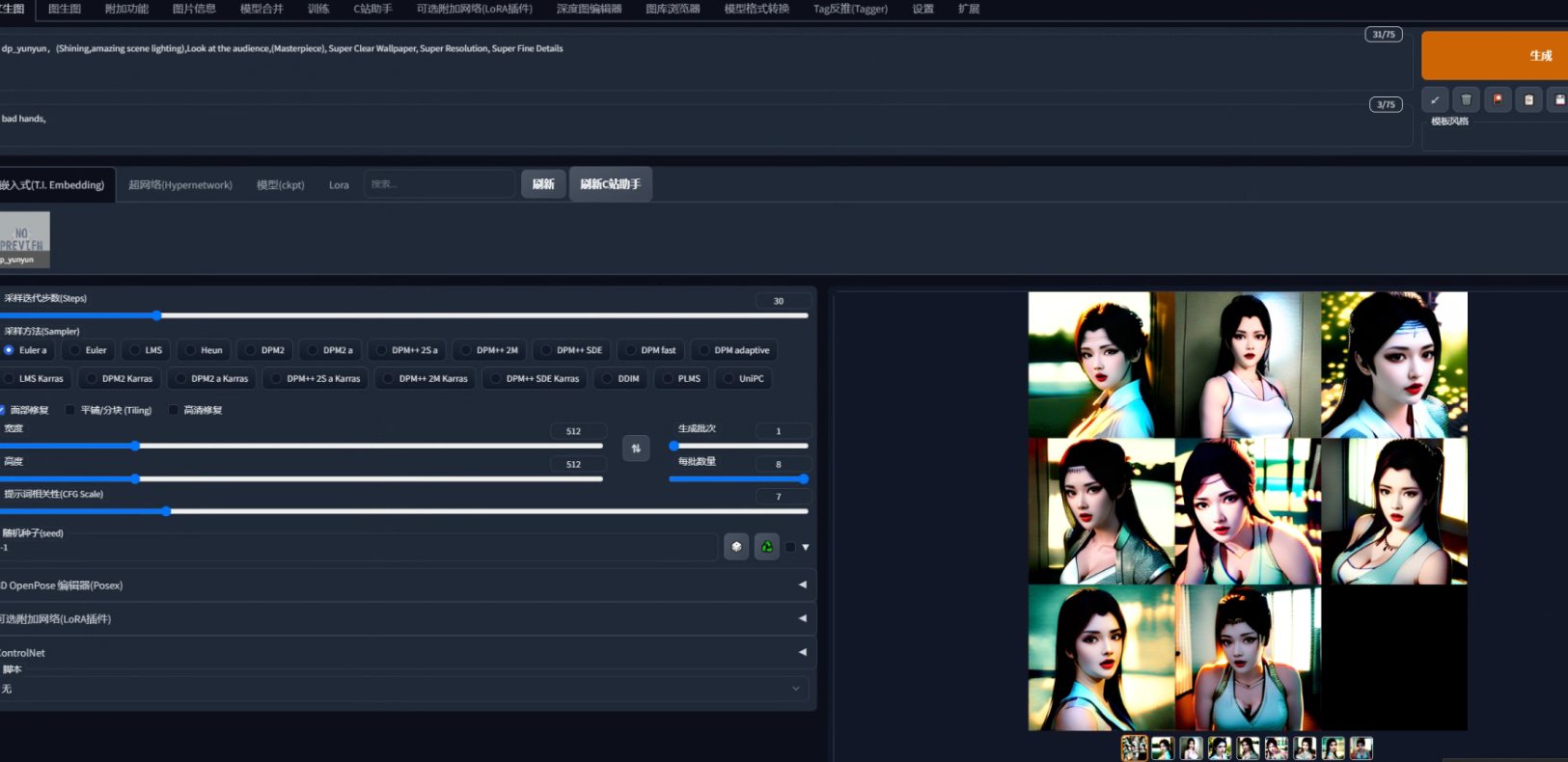
Task: Switch to the 超网络(Hypernetwork) tab
Action: tap(180, 185)
